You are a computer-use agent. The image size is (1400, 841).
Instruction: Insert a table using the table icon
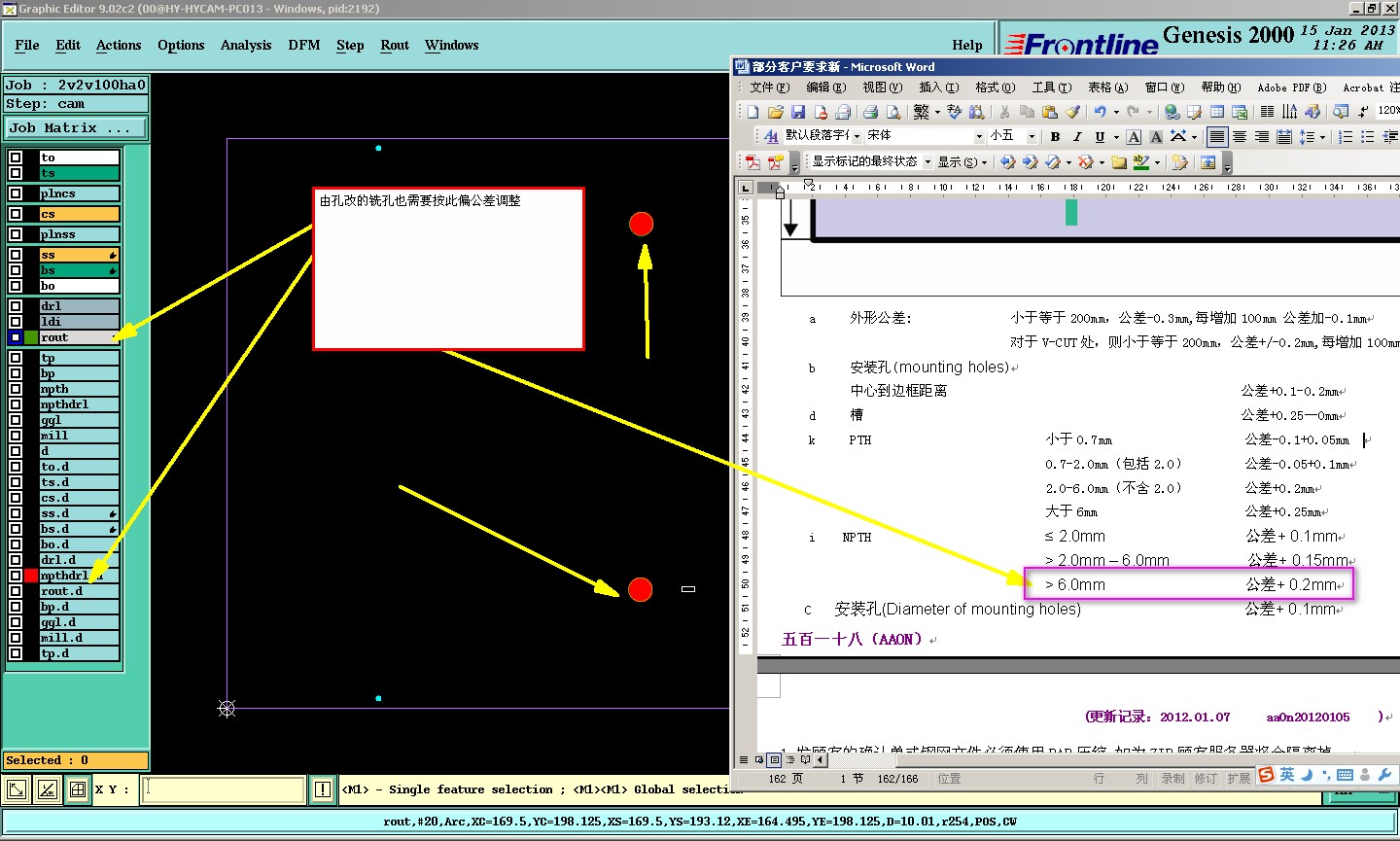click(x=1217, y=112)
